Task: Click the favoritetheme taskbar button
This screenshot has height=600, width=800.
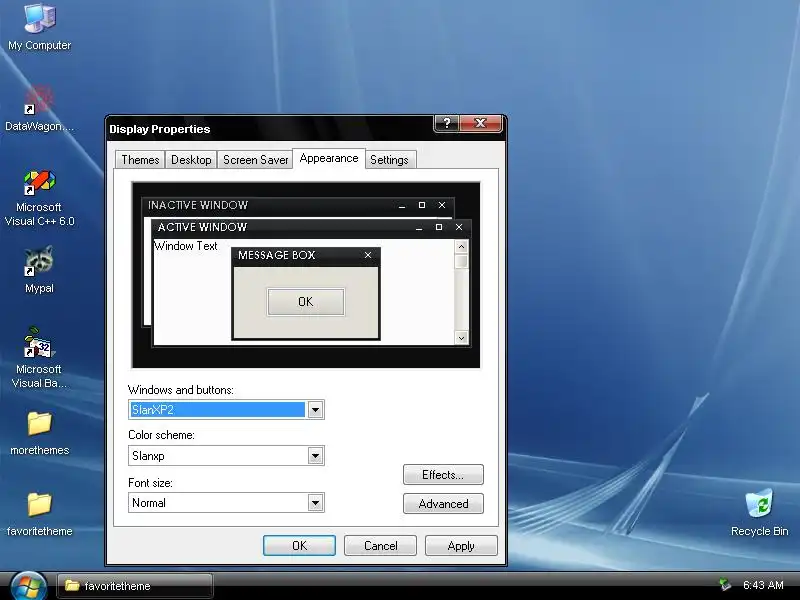Action: tap(135, 586)
